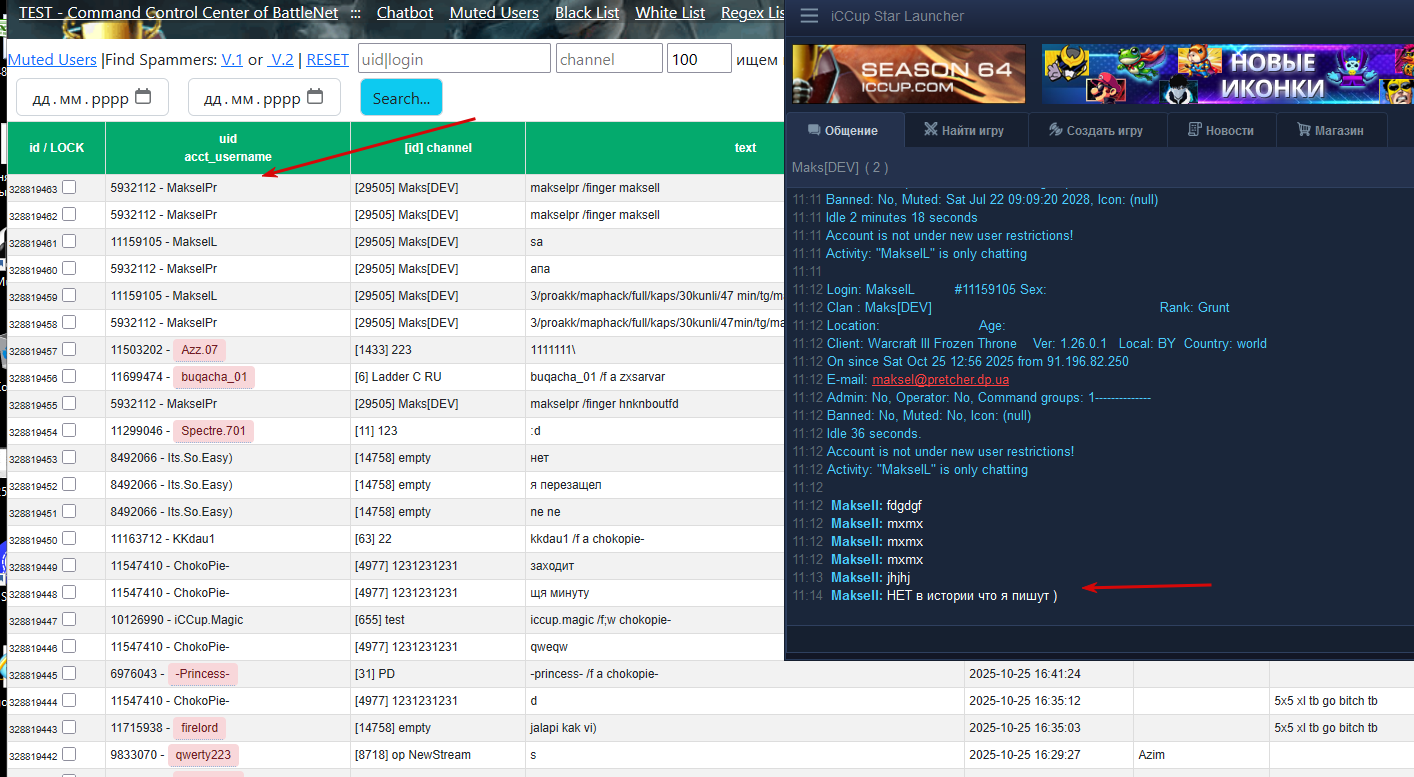Click the RESET link
This screenshot has width=1414, height=777.
click(x=328, y=60)
